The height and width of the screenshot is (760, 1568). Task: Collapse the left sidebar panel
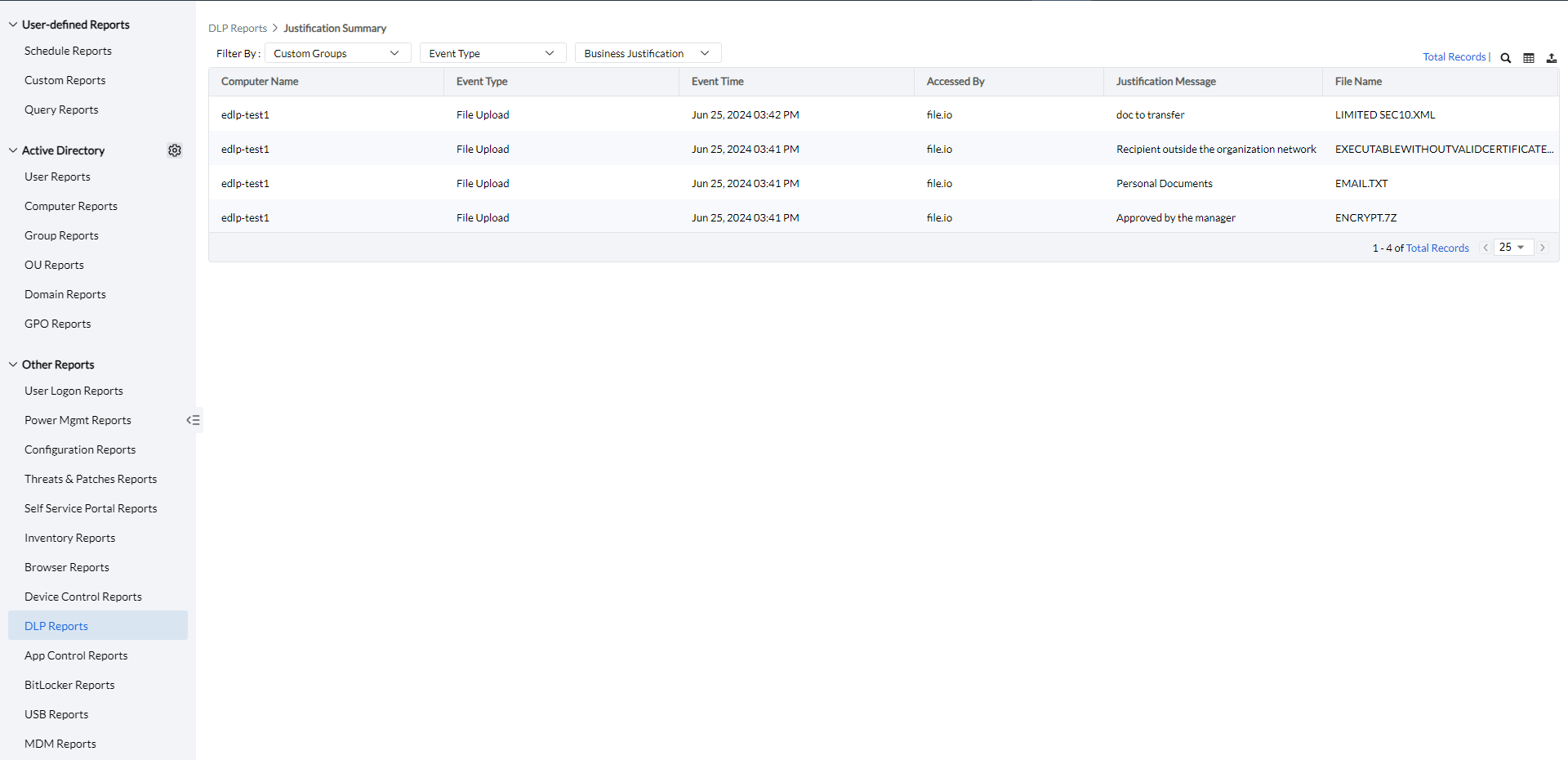click(x=194, y=420)
